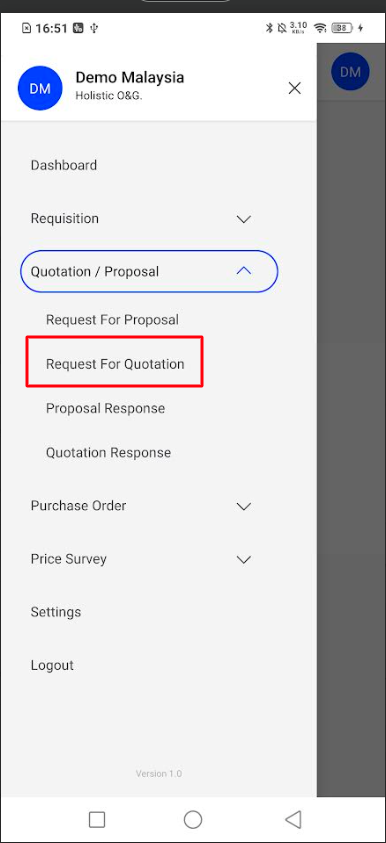Image resolution: width=386 pixels, height=843 pixels.
Task: Select Request For Quotation
Action: pyautogui.click(x=115, y=364)
